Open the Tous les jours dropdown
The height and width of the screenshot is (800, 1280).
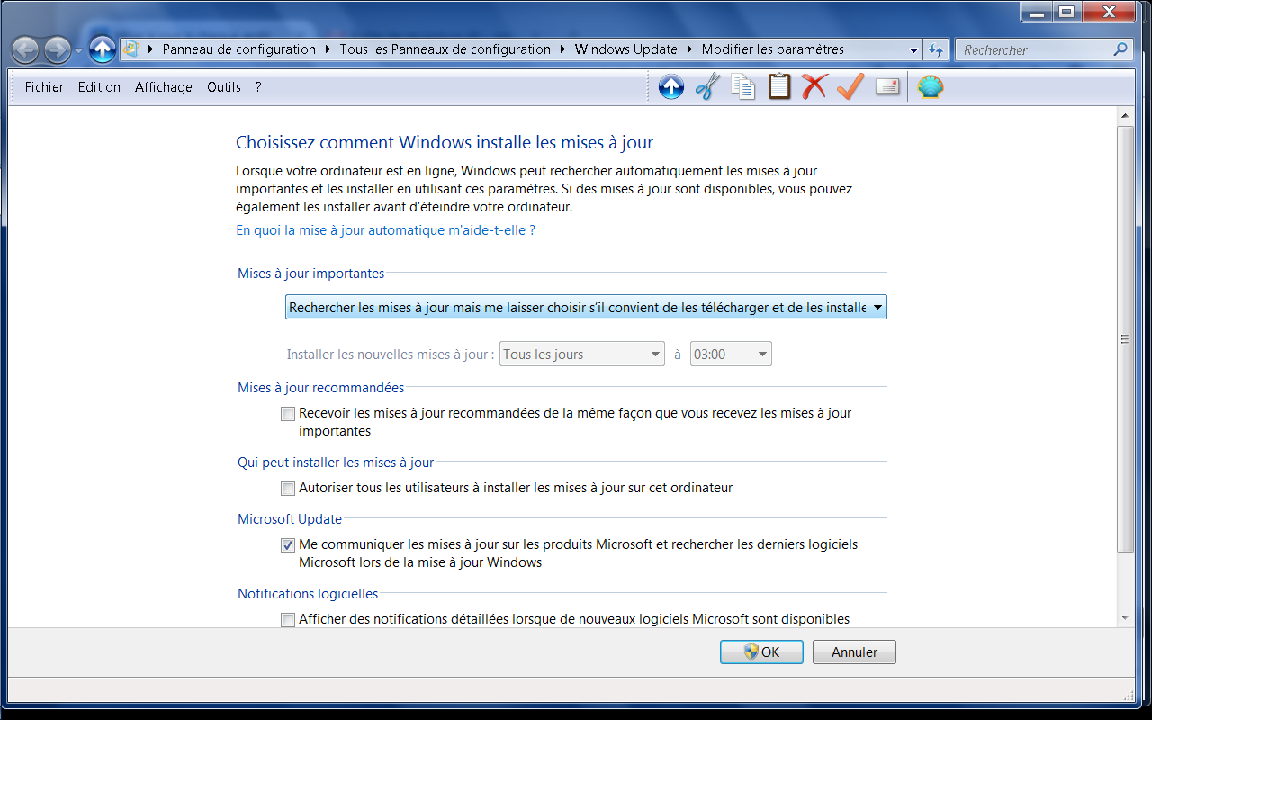tap(582, 354)
